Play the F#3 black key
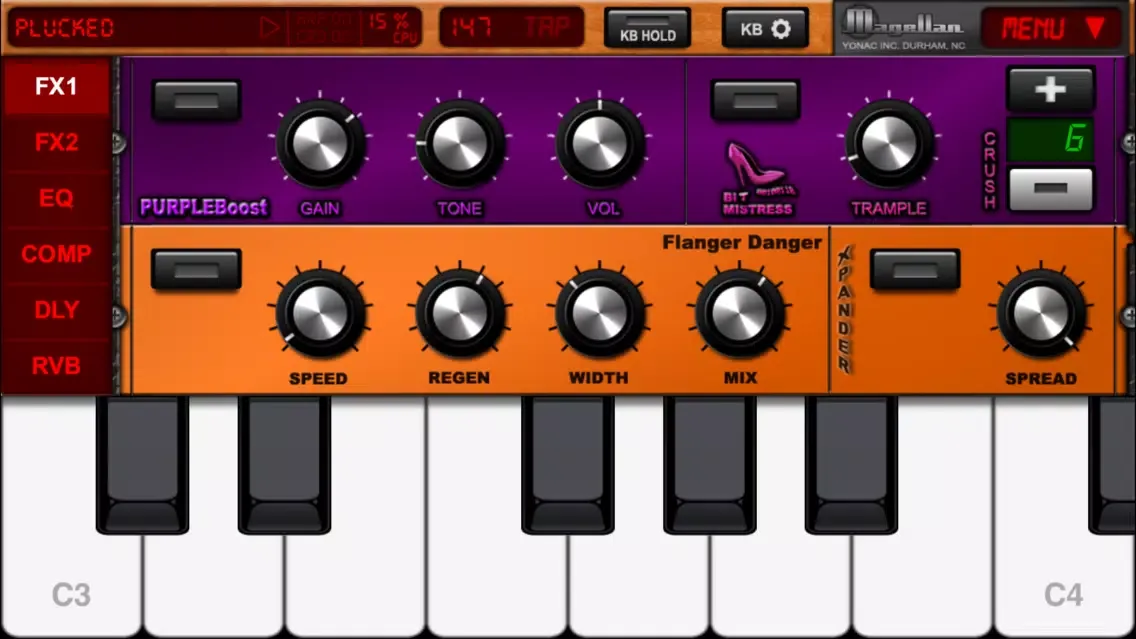 click(568, 464)
